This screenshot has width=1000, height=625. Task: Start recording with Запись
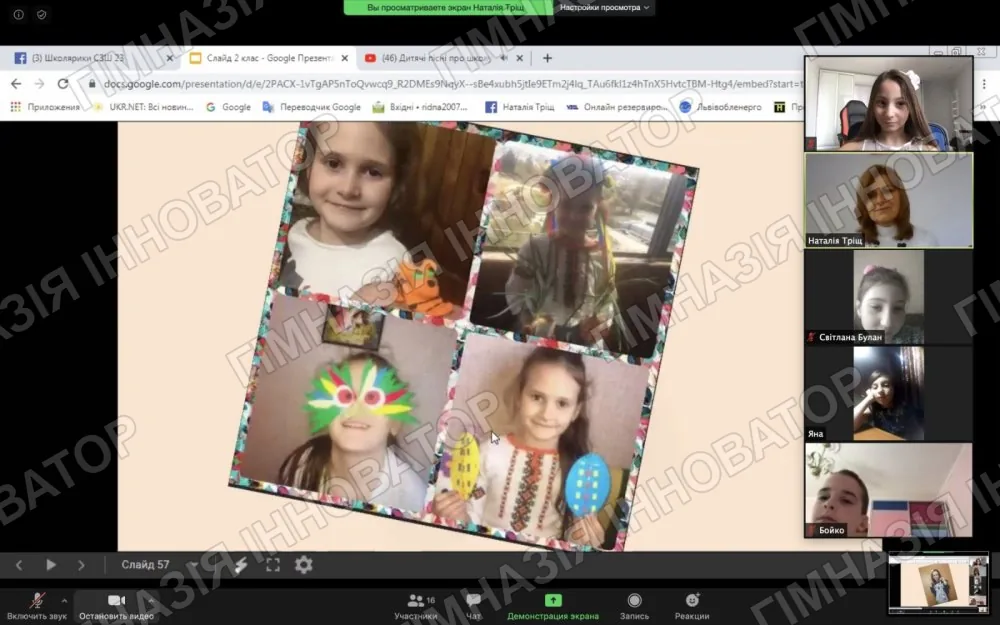(635, 607)
